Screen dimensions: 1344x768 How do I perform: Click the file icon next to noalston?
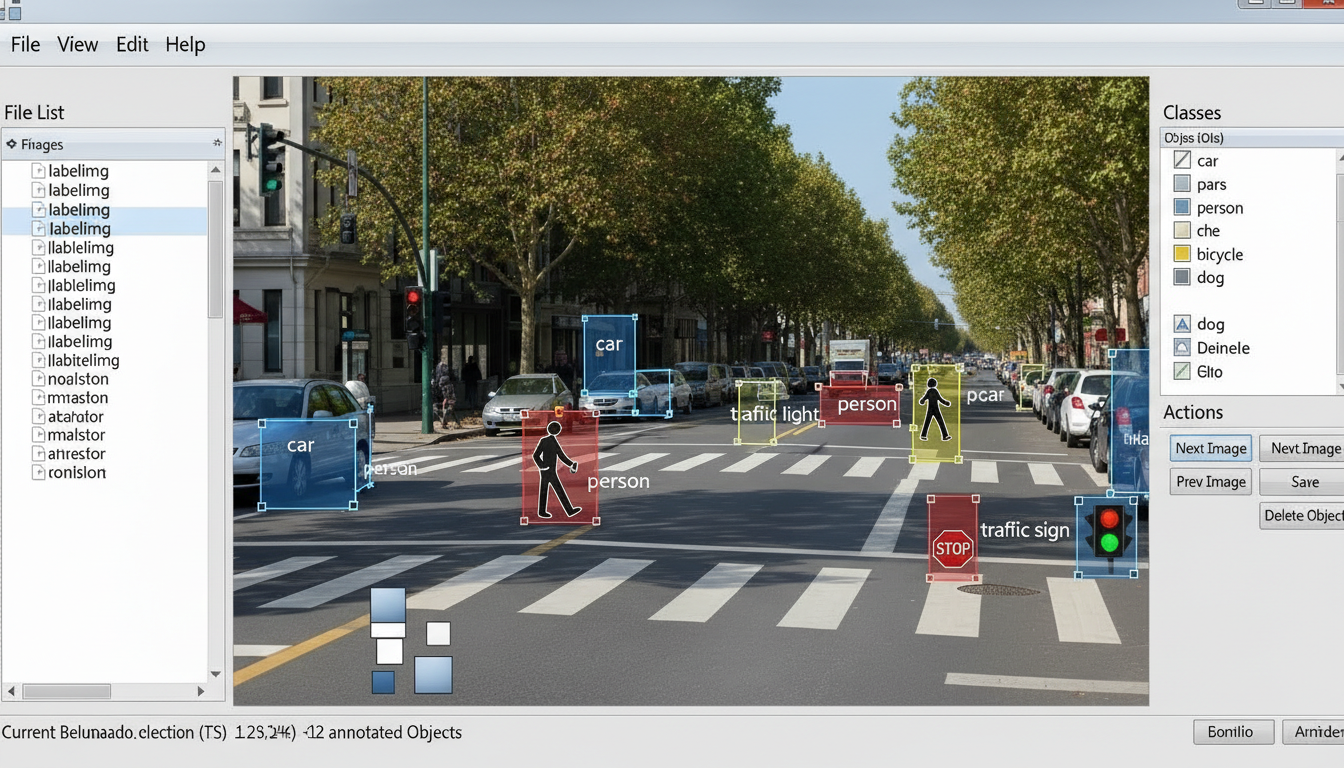(39, 379)
